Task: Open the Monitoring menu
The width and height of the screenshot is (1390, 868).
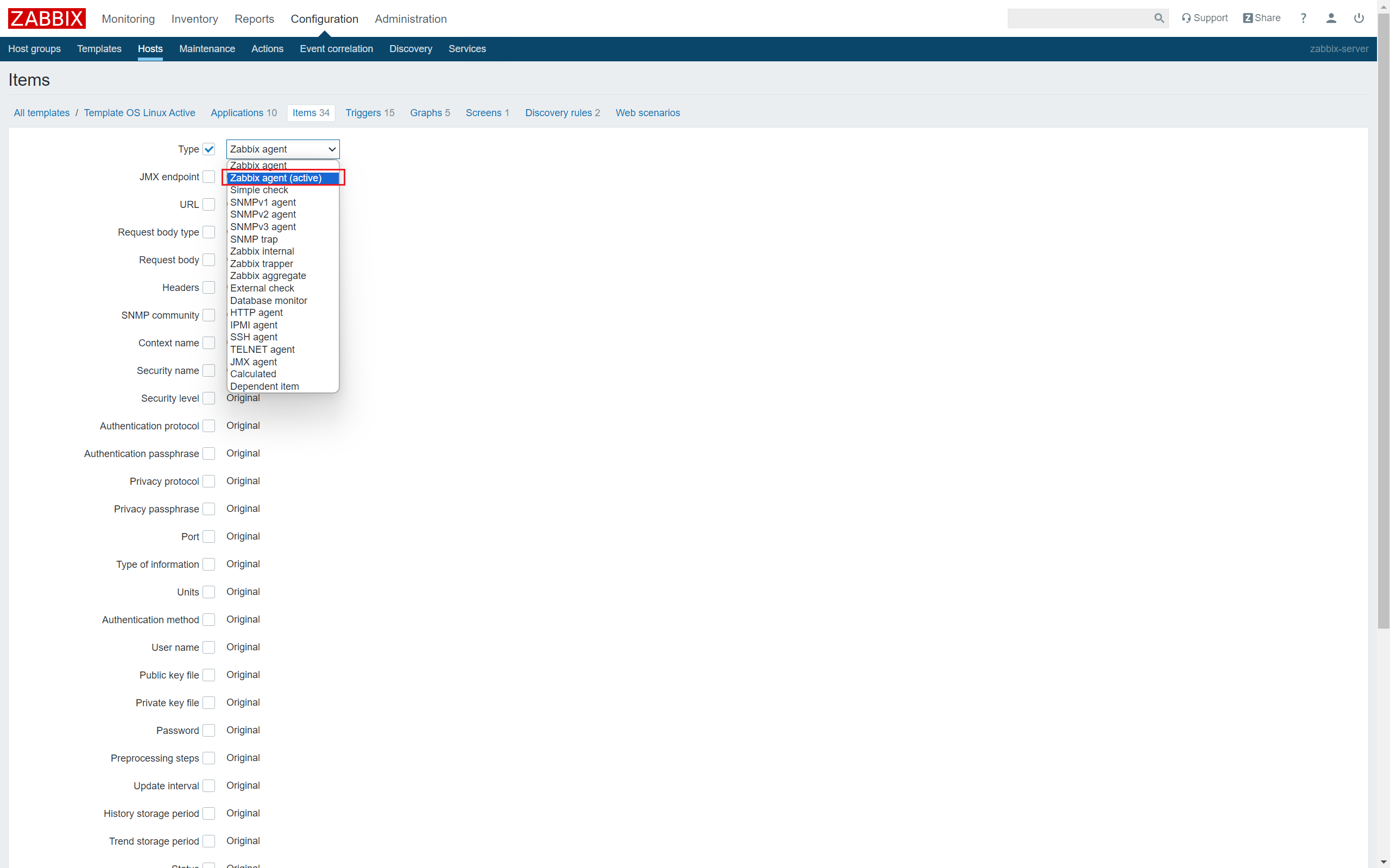Action: click(x=128, y=19)
